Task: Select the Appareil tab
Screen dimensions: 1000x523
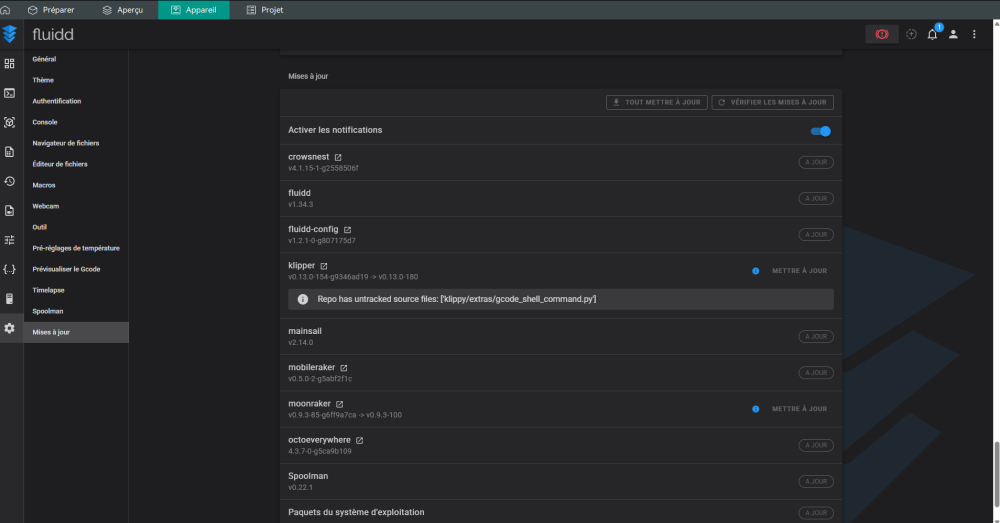Action: click(x=194, y=10)
